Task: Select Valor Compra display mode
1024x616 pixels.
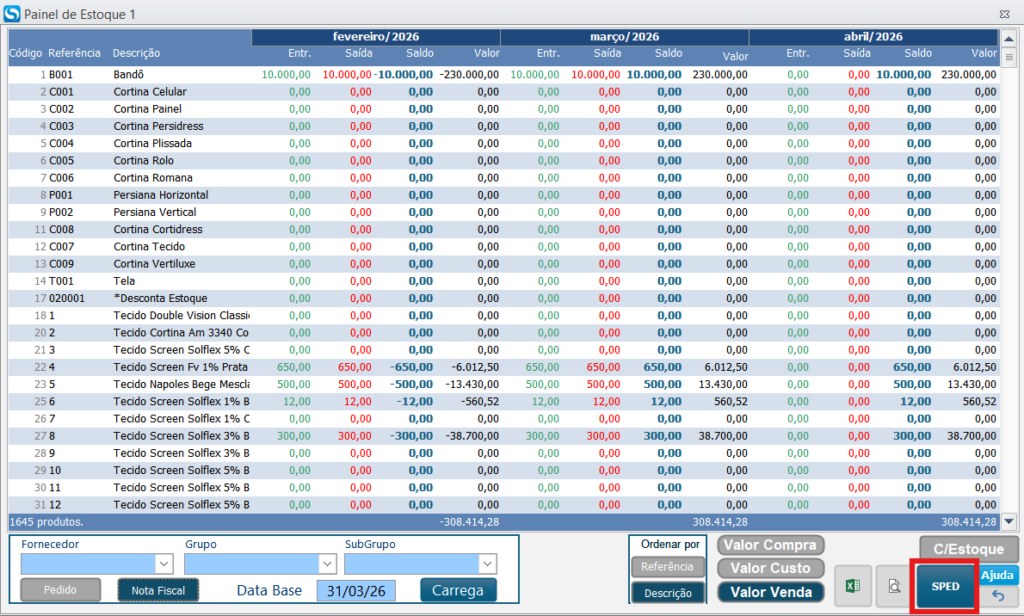Action: tap(770, 545)
